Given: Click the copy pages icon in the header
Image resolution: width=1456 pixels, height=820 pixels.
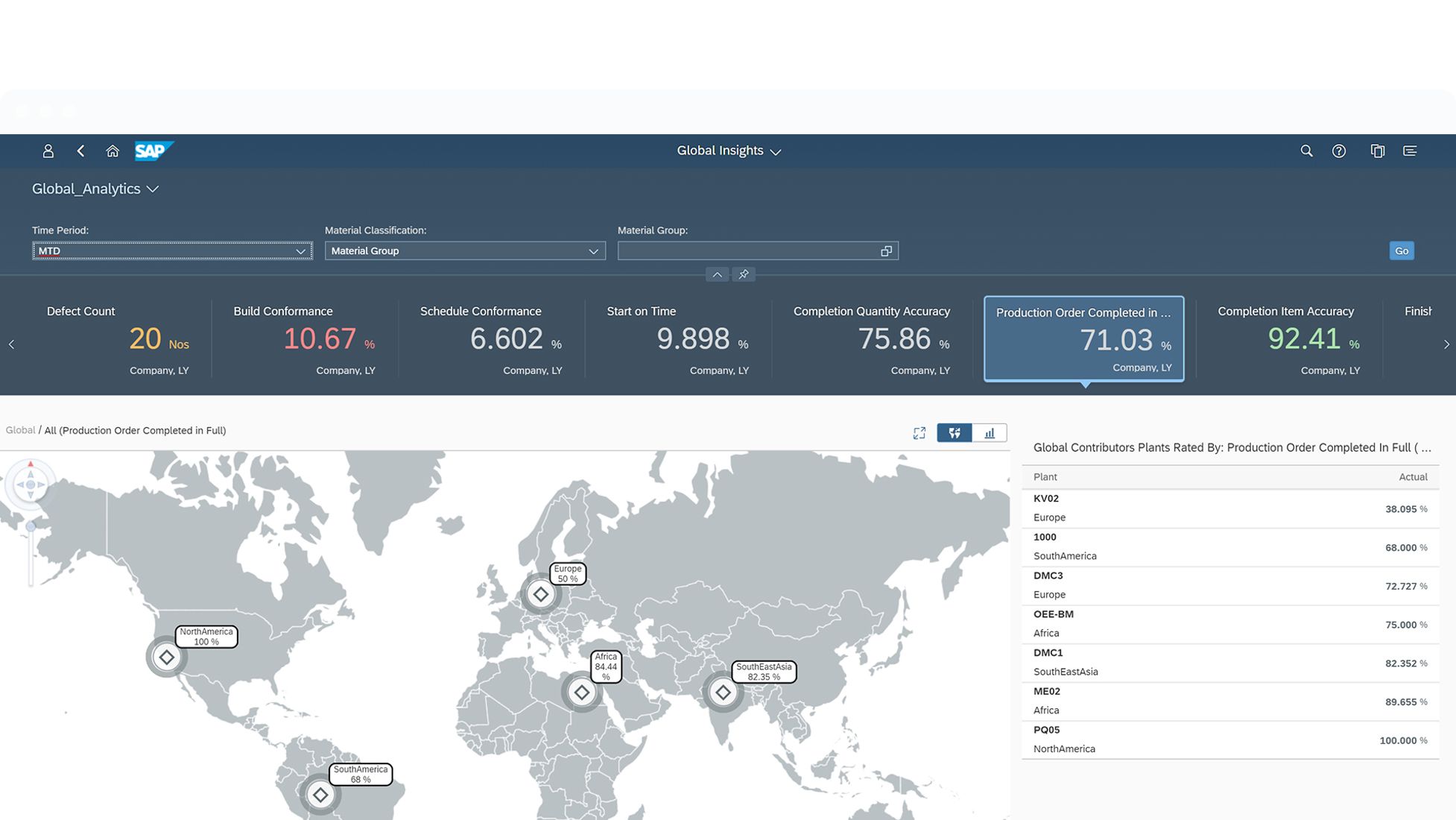Looking at the screenshot, I should (x=1377, y=151).
